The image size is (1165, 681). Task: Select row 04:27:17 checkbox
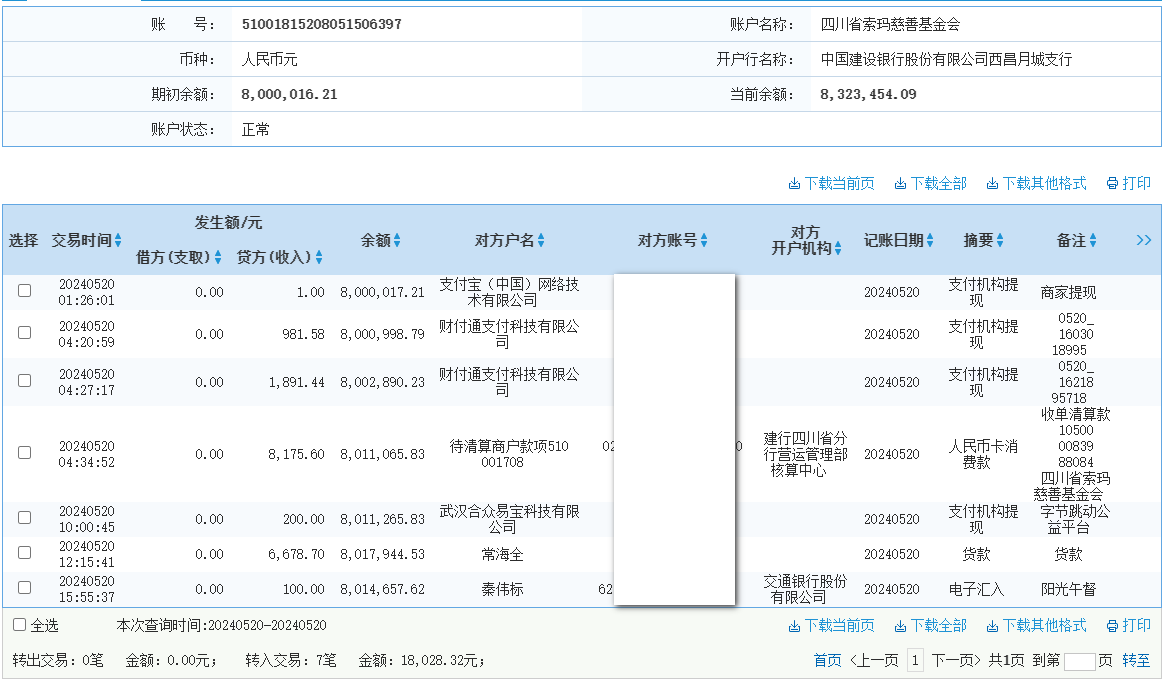point(25,381)
